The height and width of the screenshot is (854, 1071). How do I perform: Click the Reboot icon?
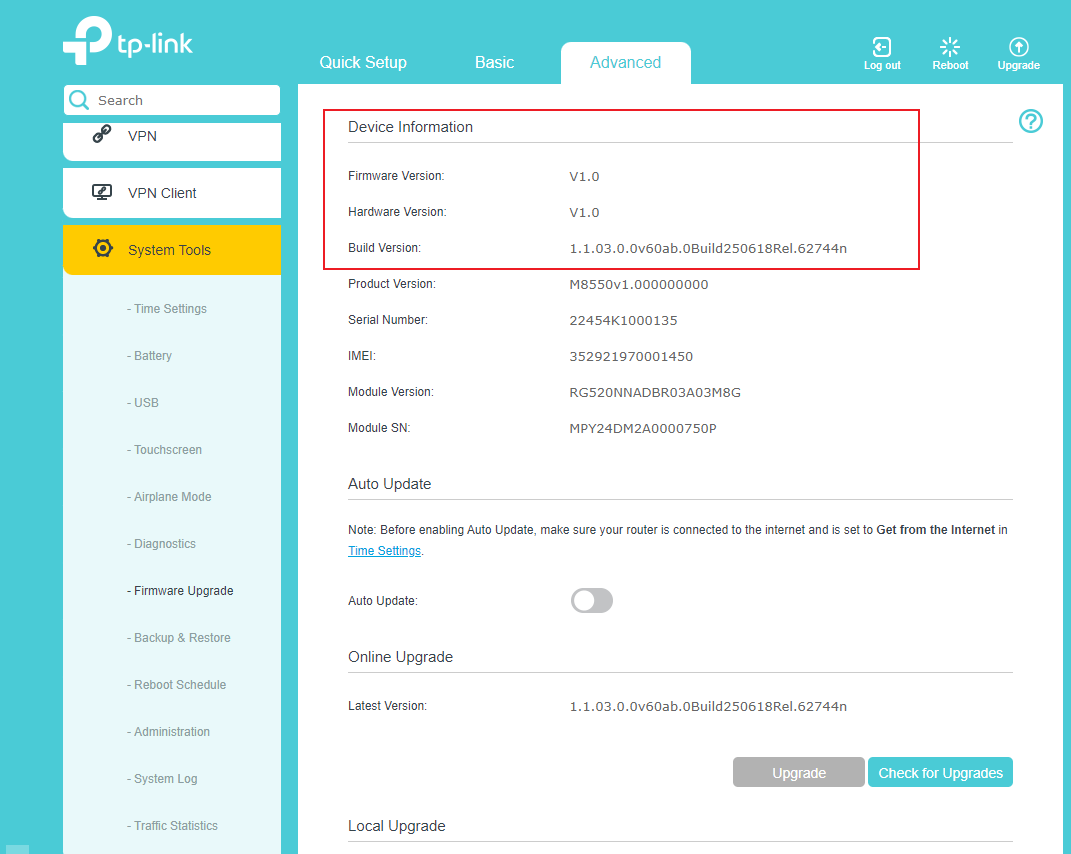tap(950, 47)
